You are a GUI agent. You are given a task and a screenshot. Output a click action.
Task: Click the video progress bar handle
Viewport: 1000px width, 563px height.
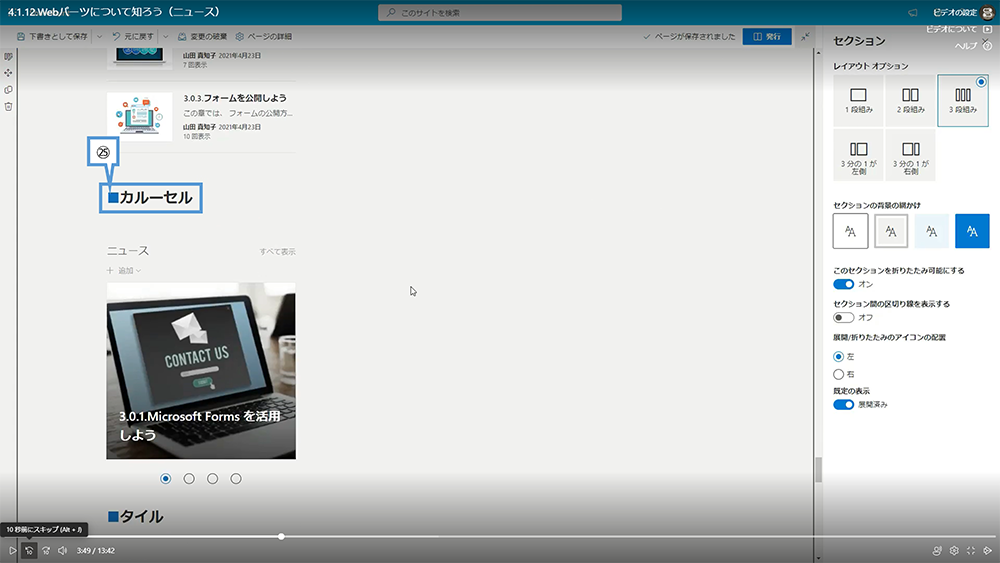click(281, 536)
